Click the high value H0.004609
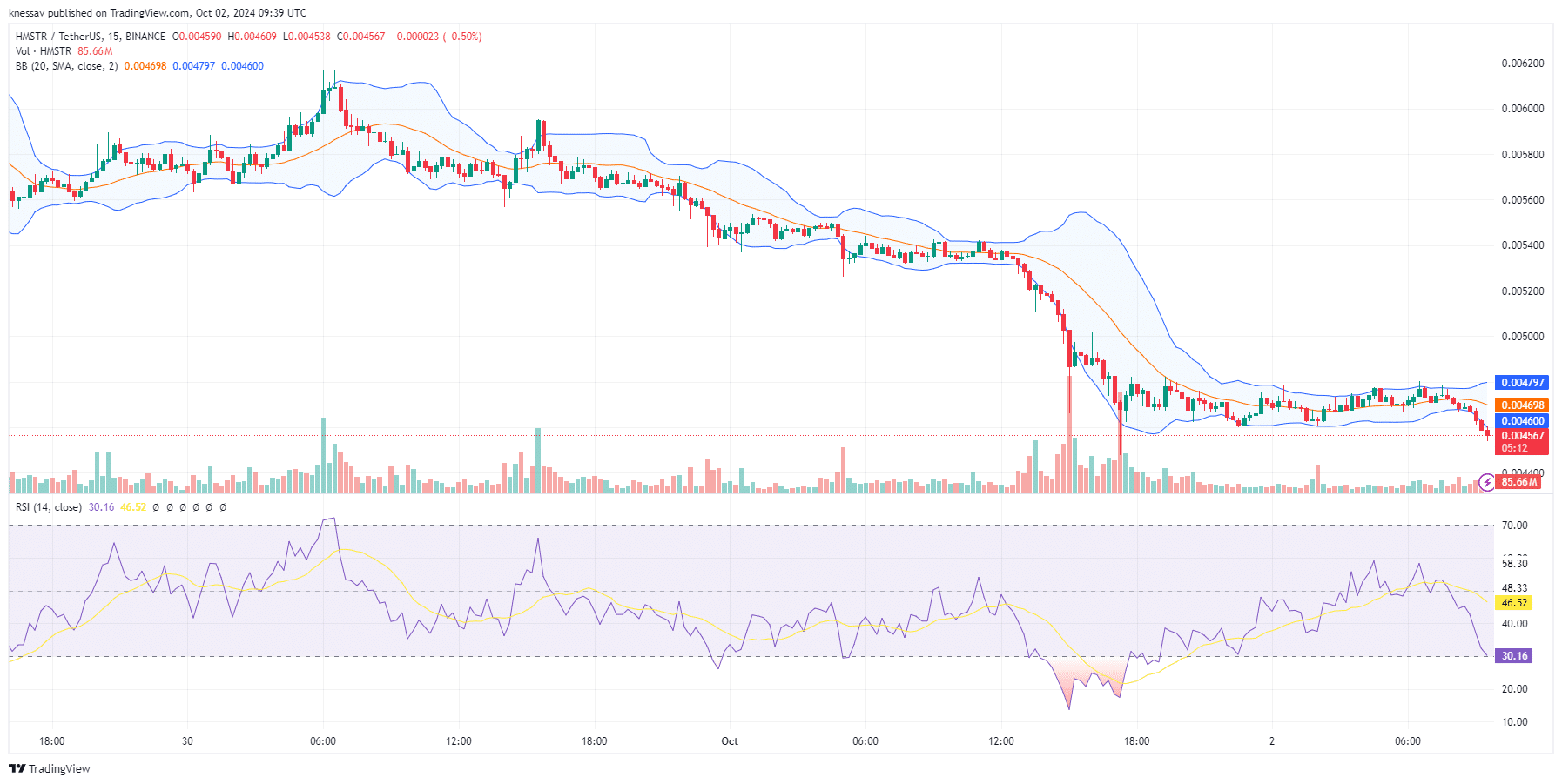 tap(252, 37)
